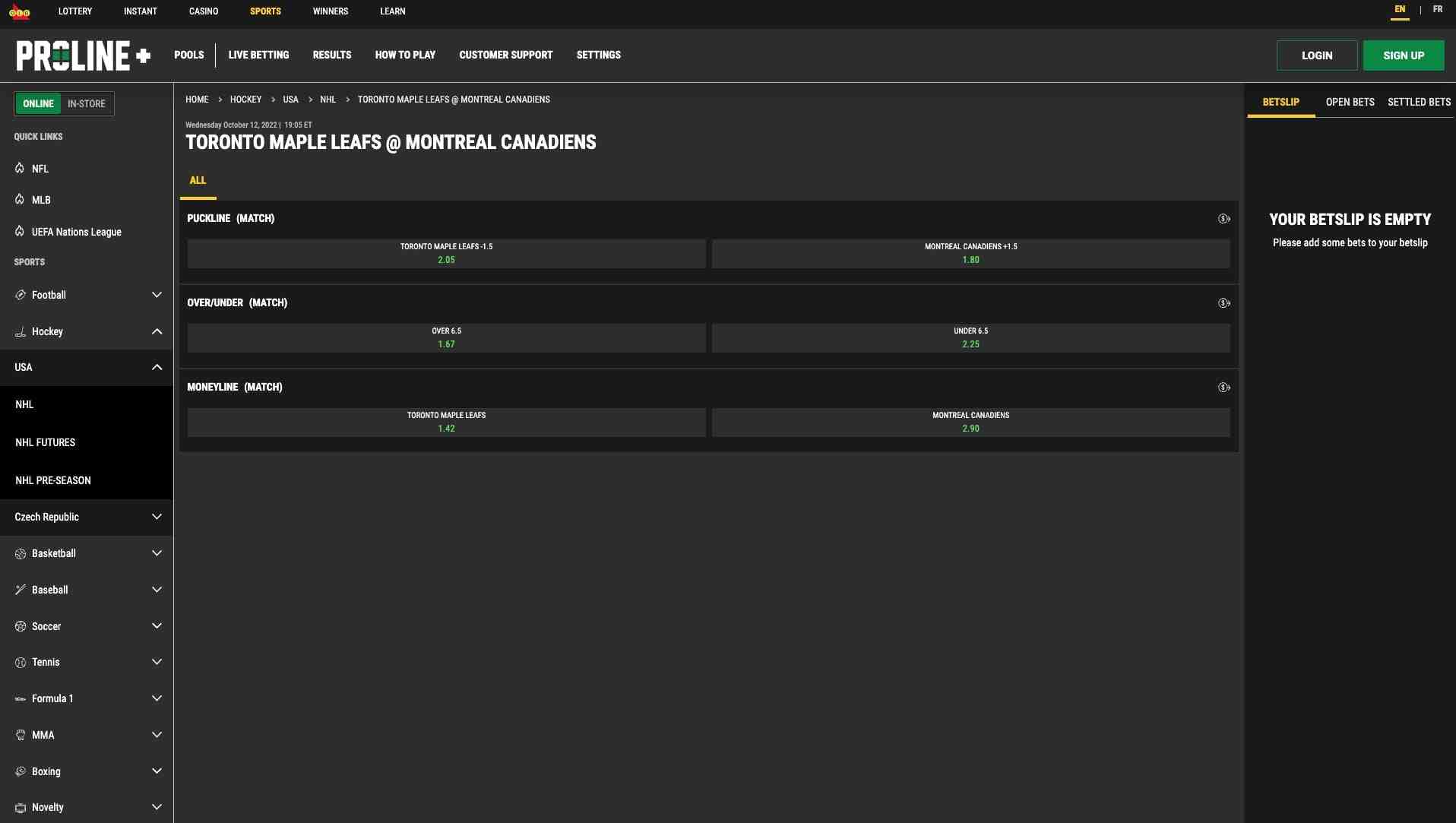The height and width of the screenshot is (823, 1456).
Task: Click the MMA glove icon
Action: pos(21,735)
